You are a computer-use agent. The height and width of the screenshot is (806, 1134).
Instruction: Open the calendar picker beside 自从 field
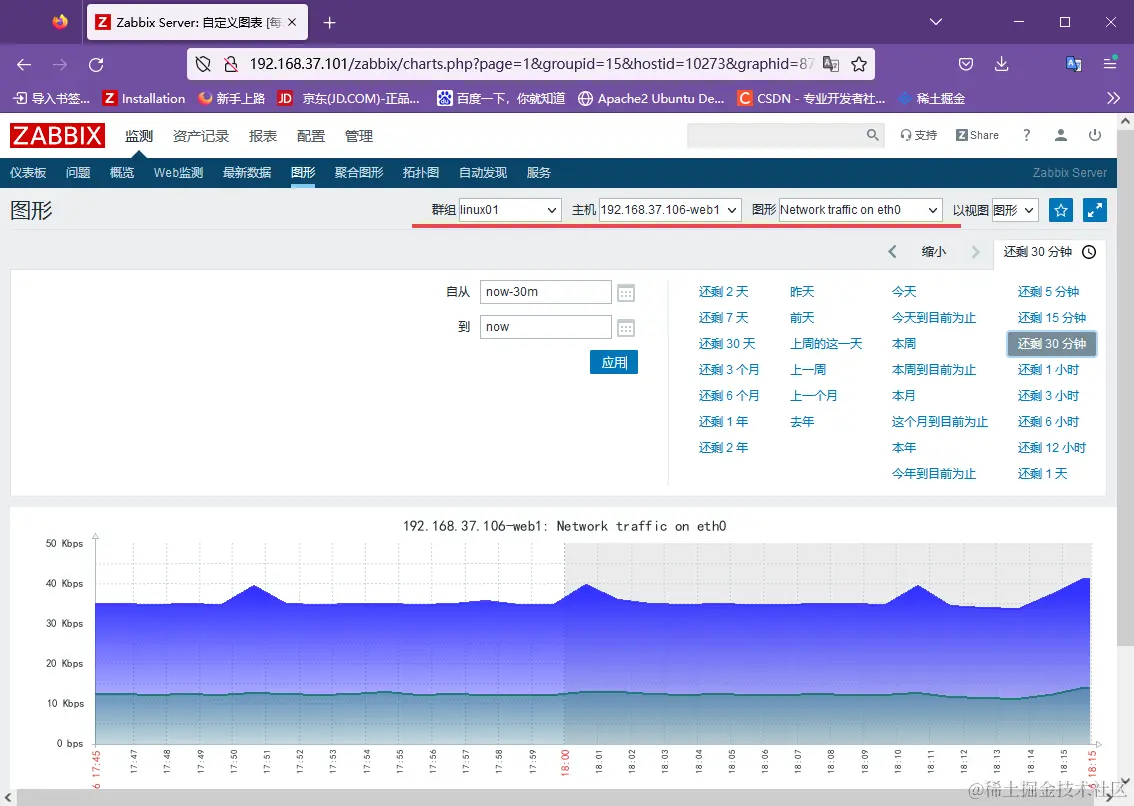tap(626, 292)
